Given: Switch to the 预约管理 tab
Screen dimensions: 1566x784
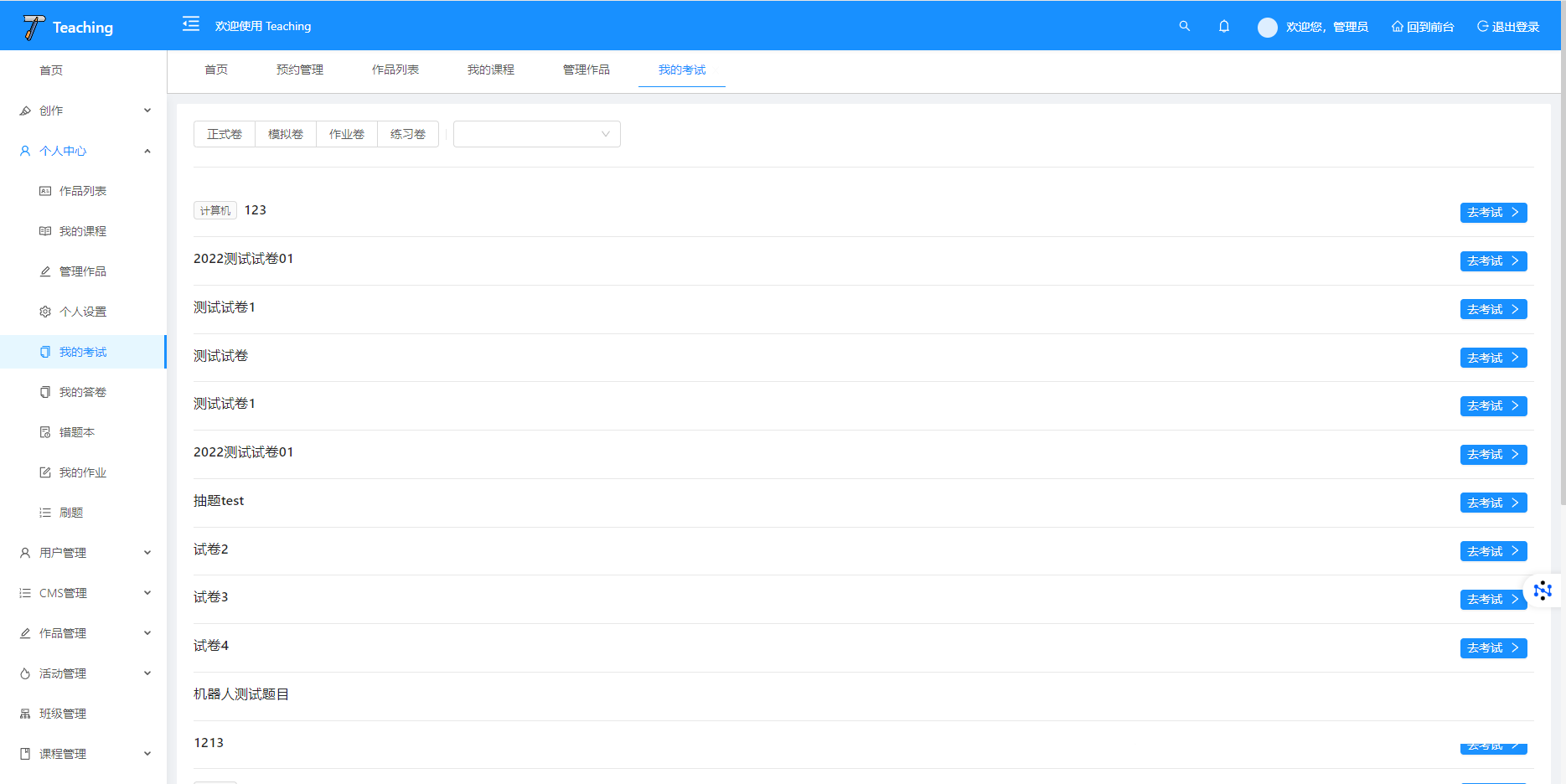Looking at the screenshot, I should point(300,70).
